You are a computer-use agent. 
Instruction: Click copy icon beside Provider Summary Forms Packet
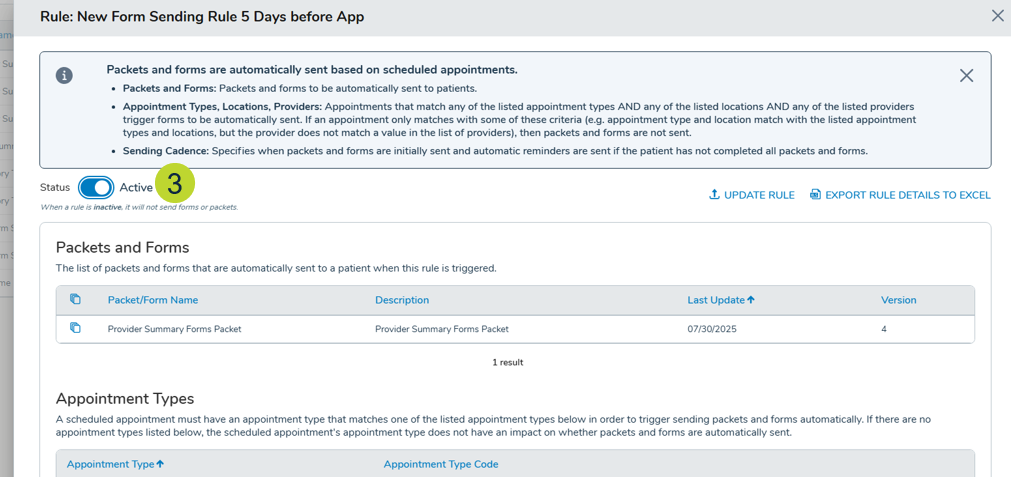75,328
